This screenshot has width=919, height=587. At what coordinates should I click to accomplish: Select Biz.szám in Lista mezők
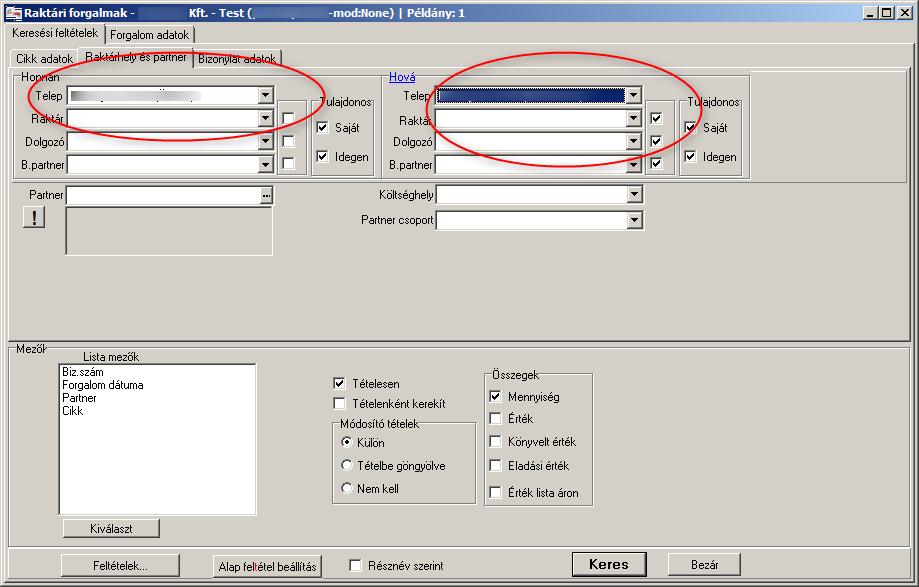(x=83, y=372)
